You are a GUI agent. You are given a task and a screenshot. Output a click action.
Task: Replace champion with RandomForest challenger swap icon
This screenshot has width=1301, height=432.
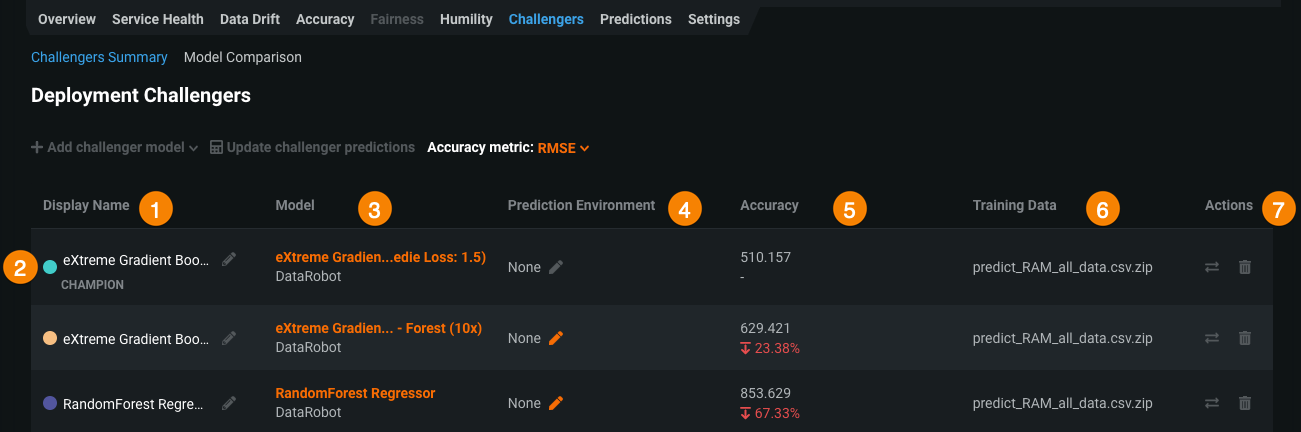1212,403
